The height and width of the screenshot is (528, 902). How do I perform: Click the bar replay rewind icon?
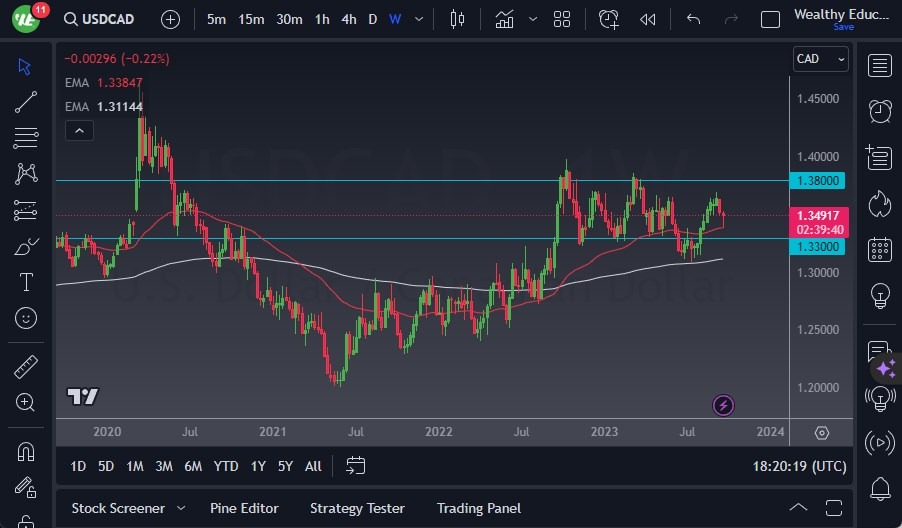648,19
